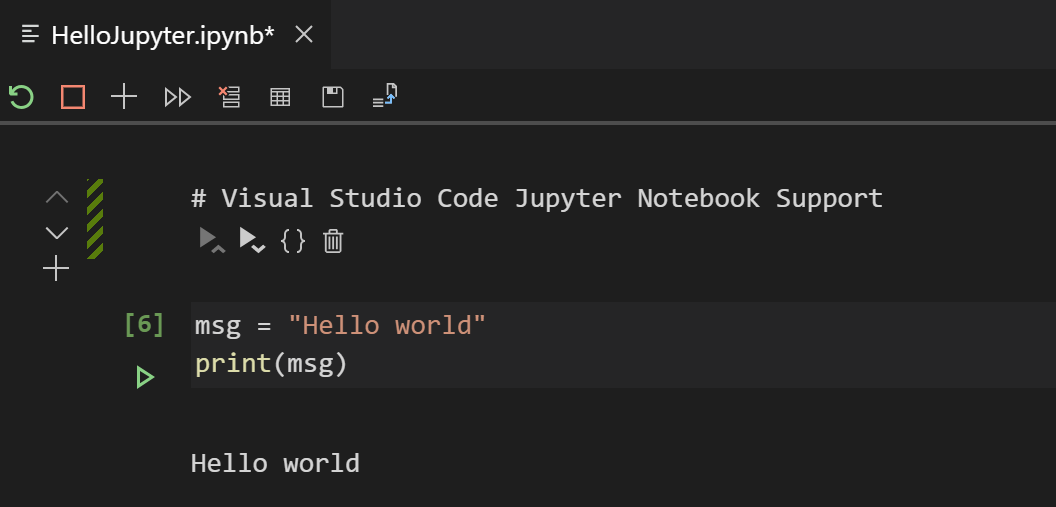The image size is (1056, 507).
Task: Clear all cell outputs
Action: pyautogui.click(x=230, y=97)
